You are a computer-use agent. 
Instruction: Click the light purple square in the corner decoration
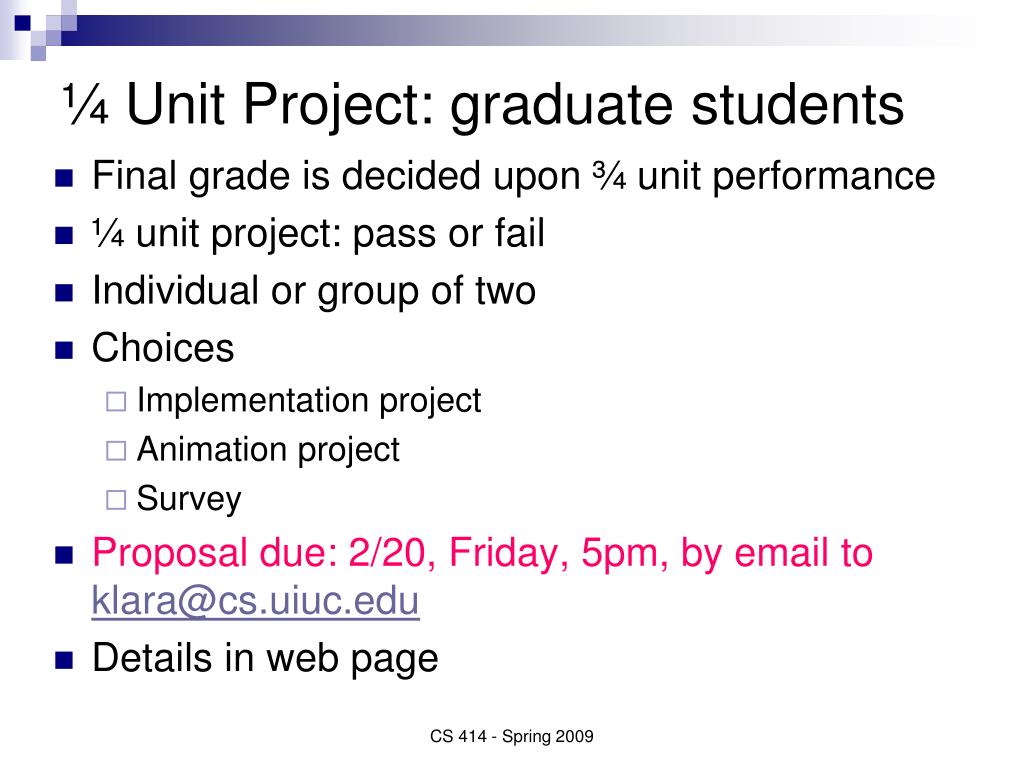(x=38, y=53)
